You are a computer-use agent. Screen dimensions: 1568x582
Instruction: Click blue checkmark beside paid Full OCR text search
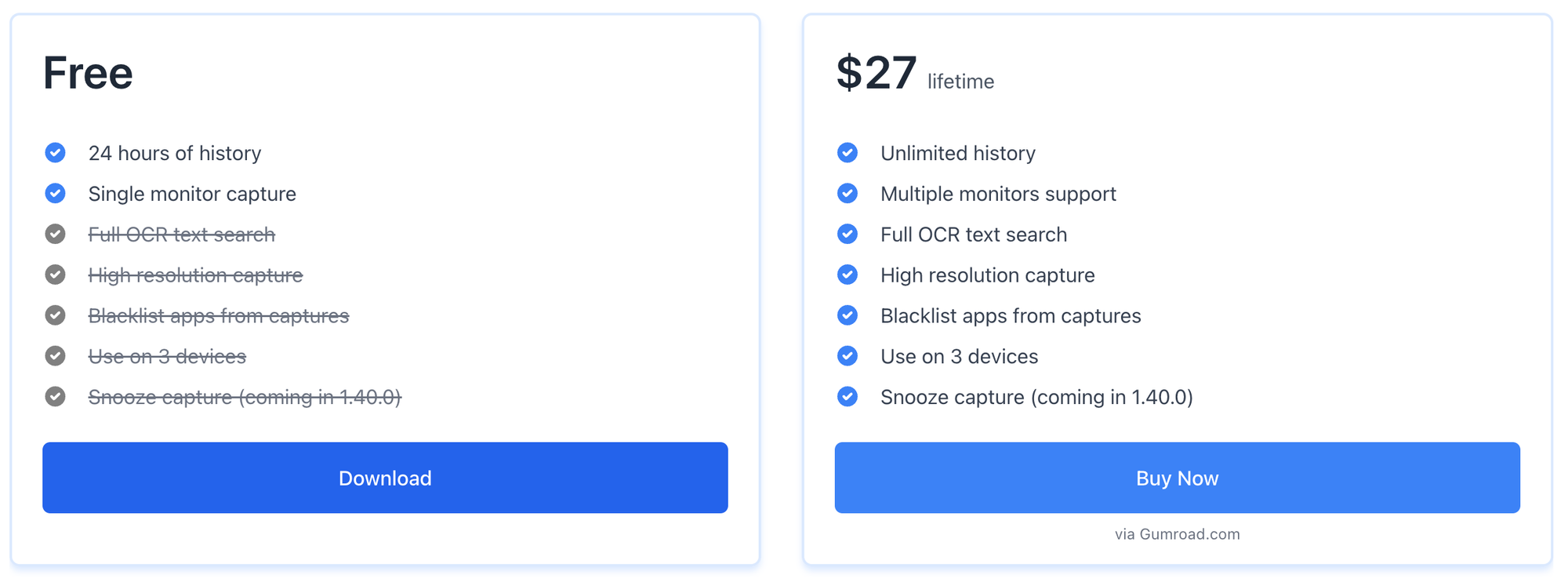848,234
